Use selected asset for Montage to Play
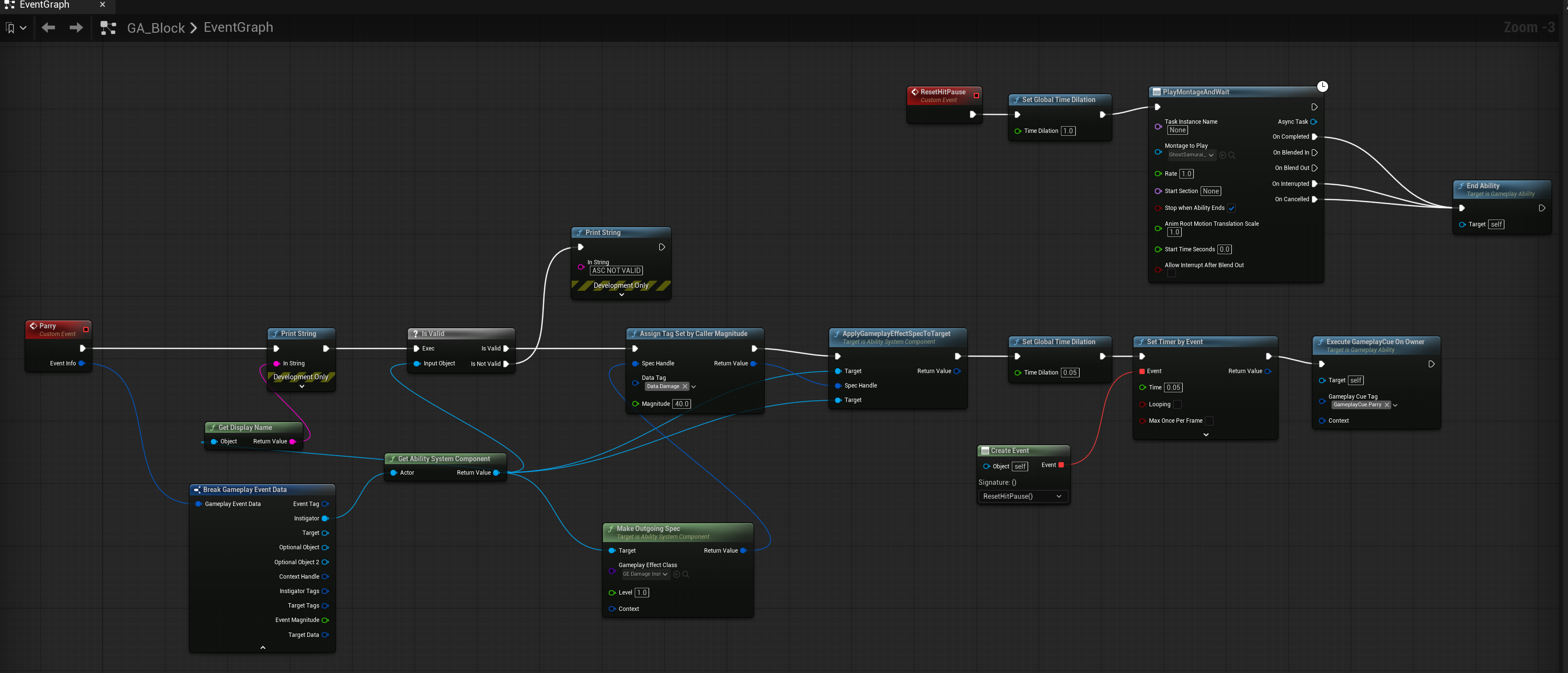1568x673 pixels. (x=1222, y=155)
